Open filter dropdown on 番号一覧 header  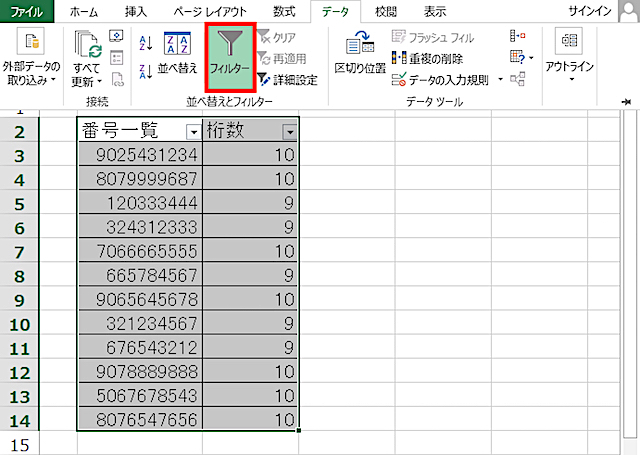(192, 132)
